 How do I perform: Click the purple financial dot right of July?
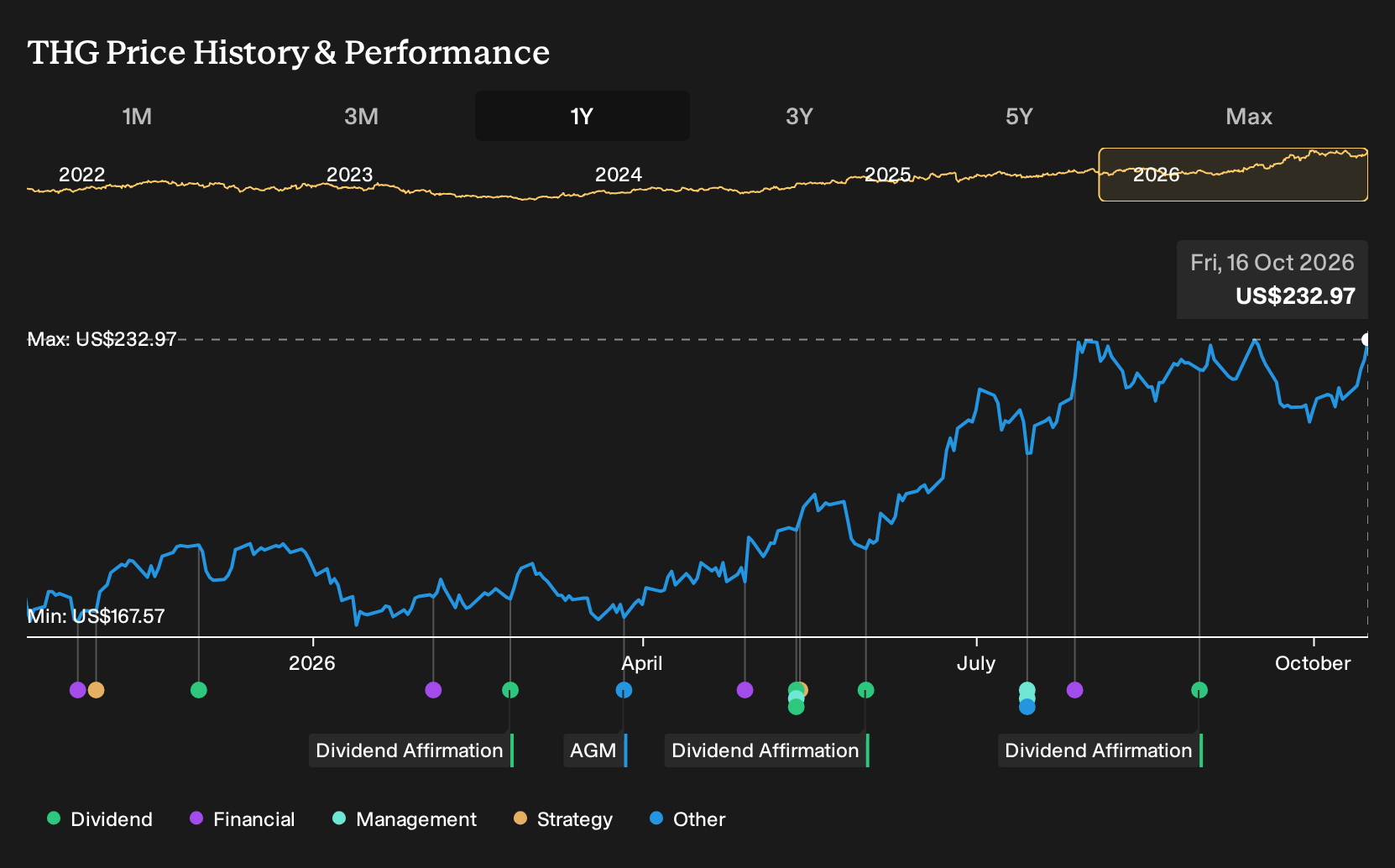coord(1074,690)
